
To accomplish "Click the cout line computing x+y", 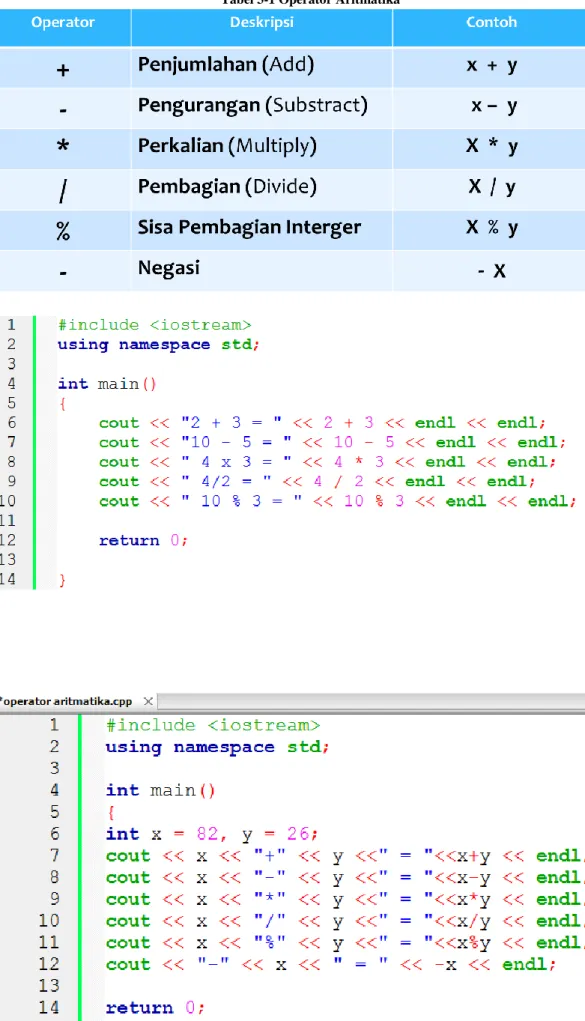I will pos(345,856).
